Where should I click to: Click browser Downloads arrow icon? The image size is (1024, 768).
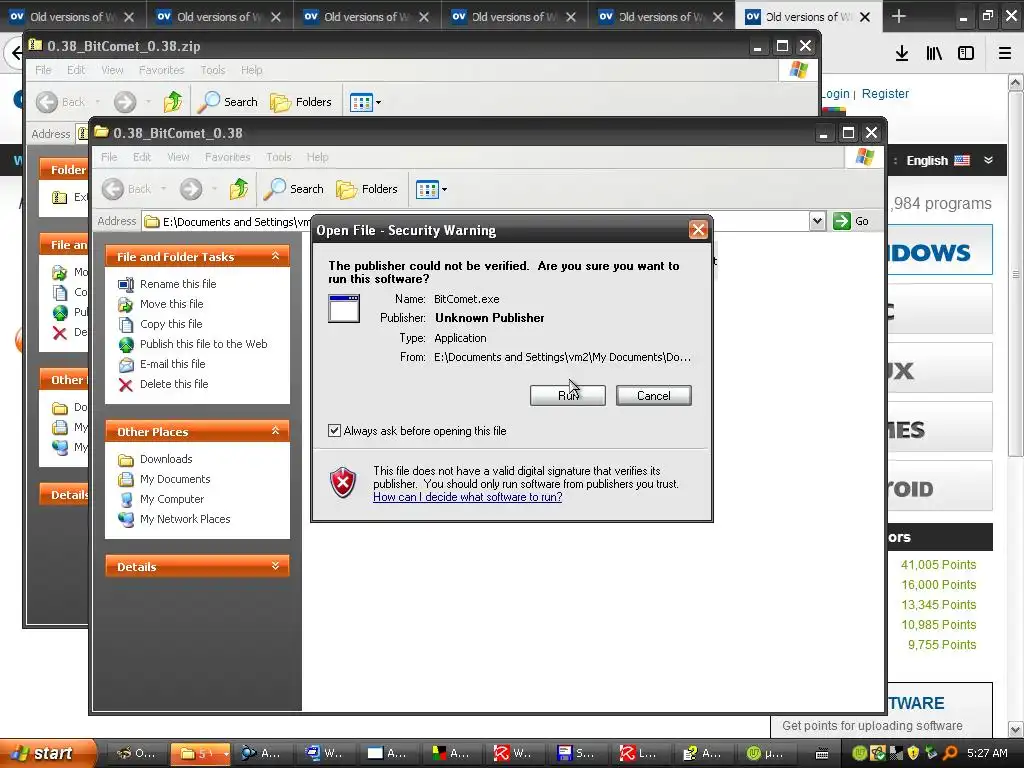[902, 53]
